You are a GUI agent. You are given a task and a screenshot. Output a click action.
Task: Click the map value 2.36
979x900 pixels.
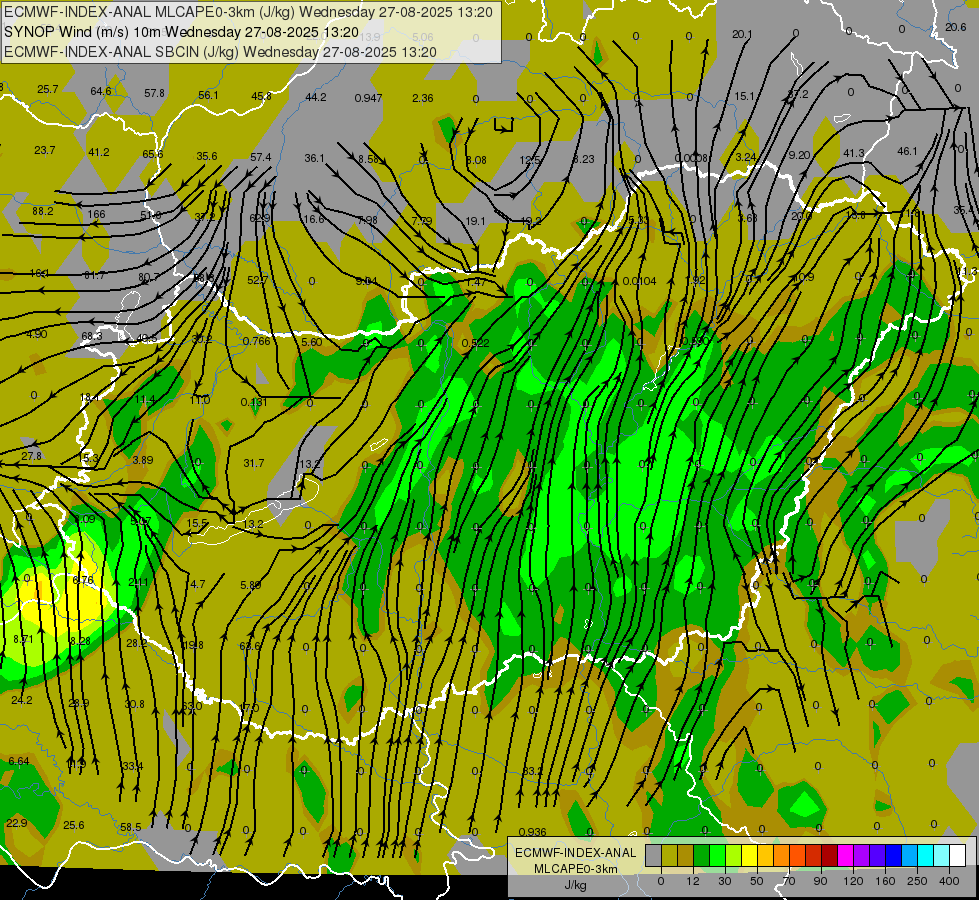pos(423,98)
